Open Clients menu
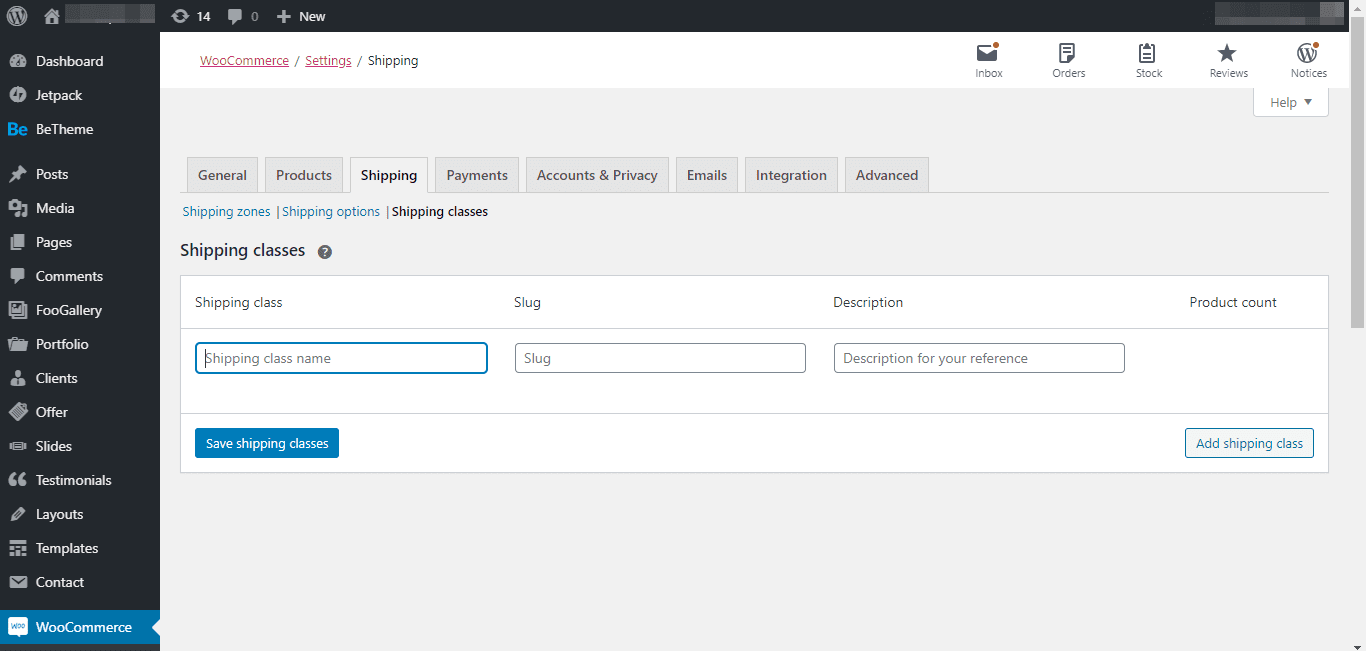Image resolution: width=1366 pixels, height=651 pixels. click(80, 378)
